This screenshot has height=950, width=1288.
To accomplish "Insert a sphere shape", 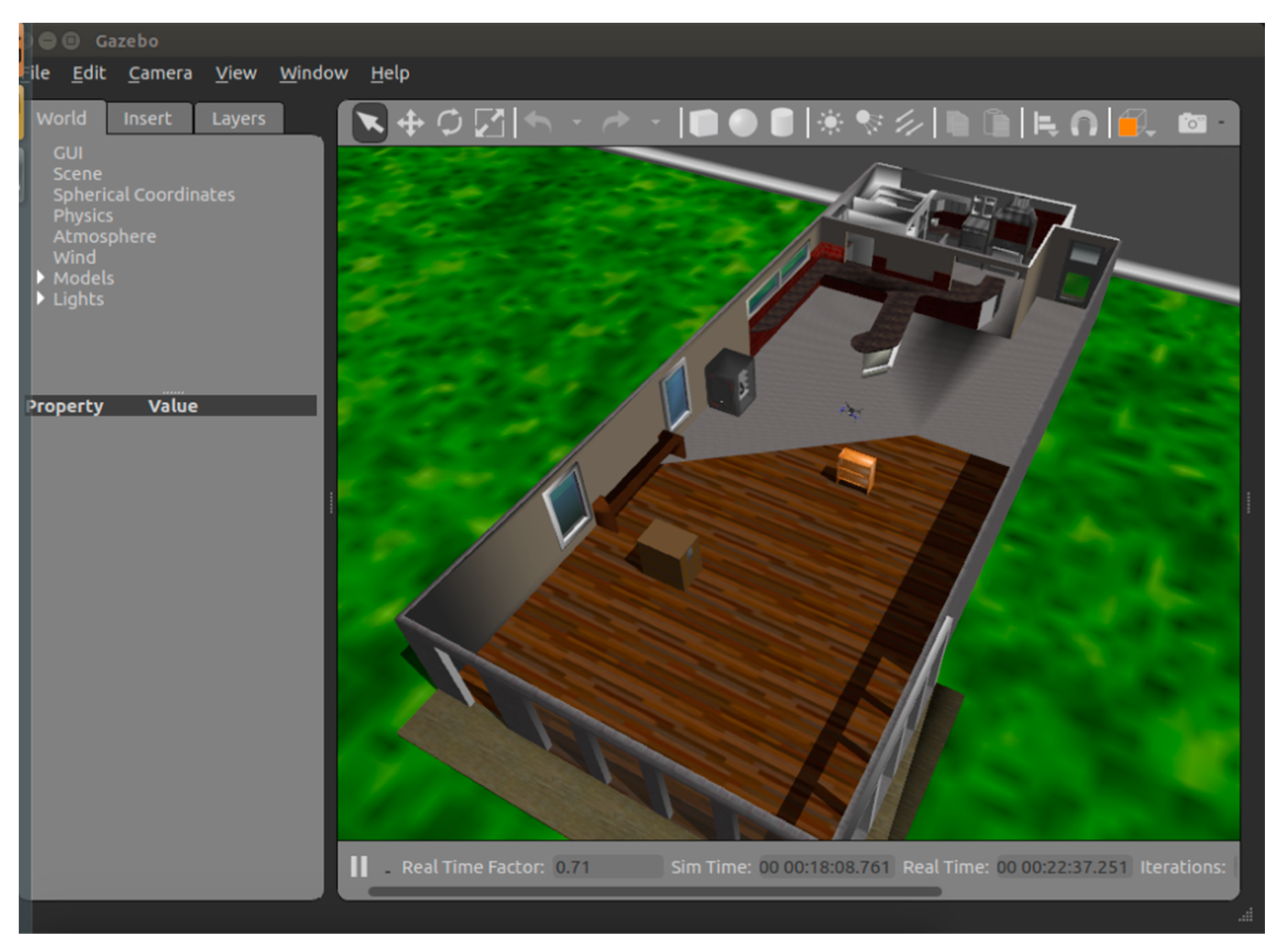I will point(743,123).
